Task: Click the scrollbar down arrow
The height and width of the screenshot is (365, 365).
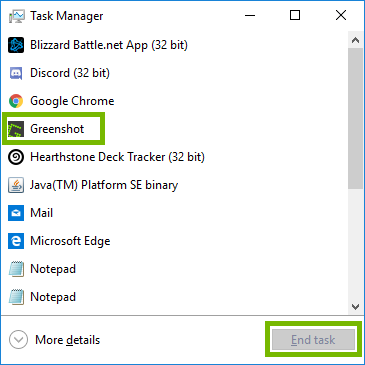Action: tap(355, 307)
